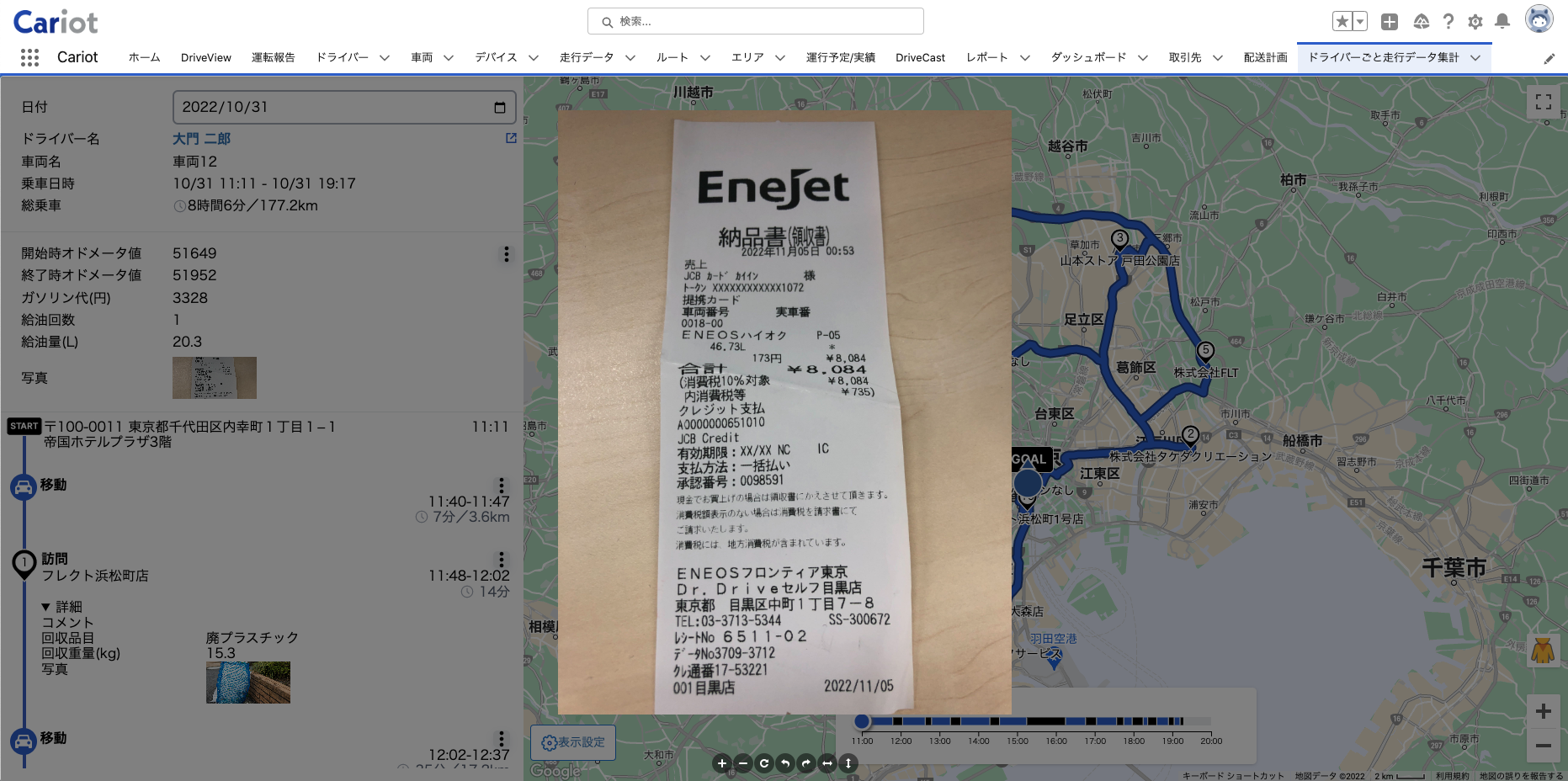
Task: Reset the receipt image view
Action: [764, 763]
